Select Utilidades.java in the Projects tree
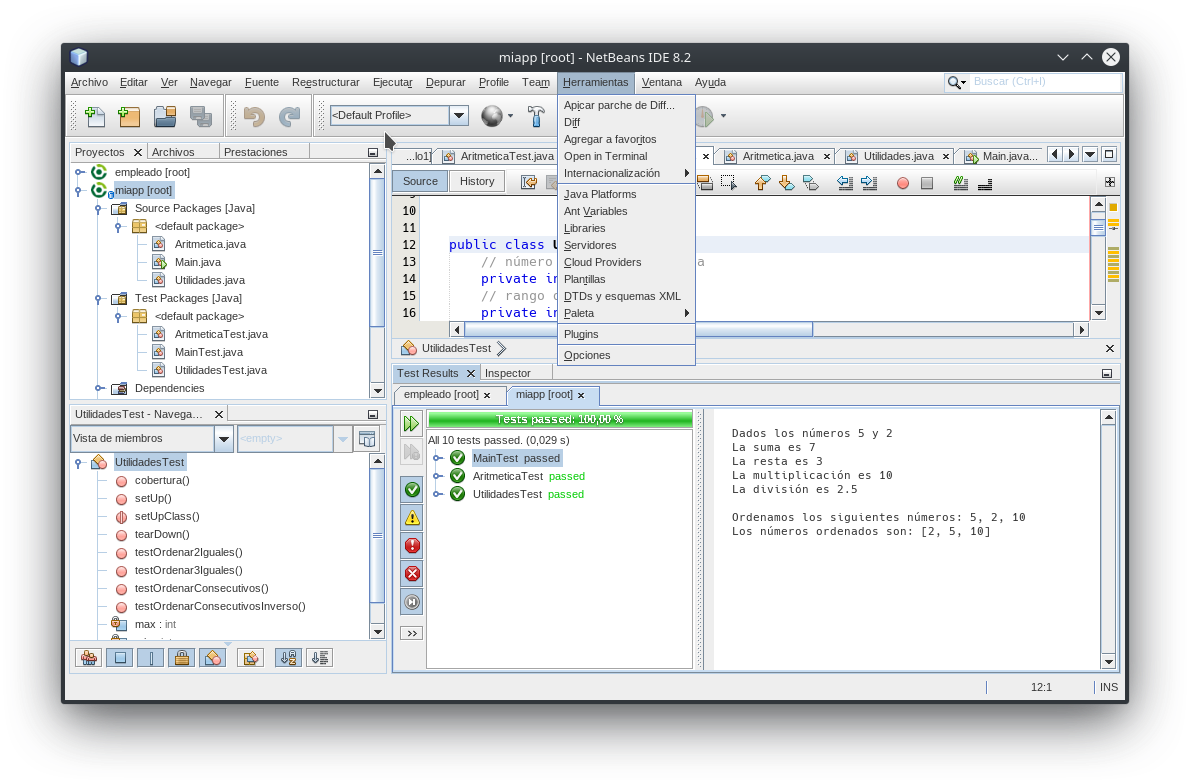The height and width of the screenshot is (783, 1190). 209,280
